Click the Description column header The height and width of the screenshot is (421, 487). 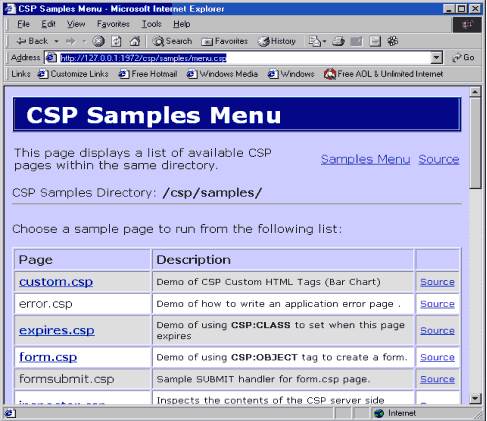point(283,260)
